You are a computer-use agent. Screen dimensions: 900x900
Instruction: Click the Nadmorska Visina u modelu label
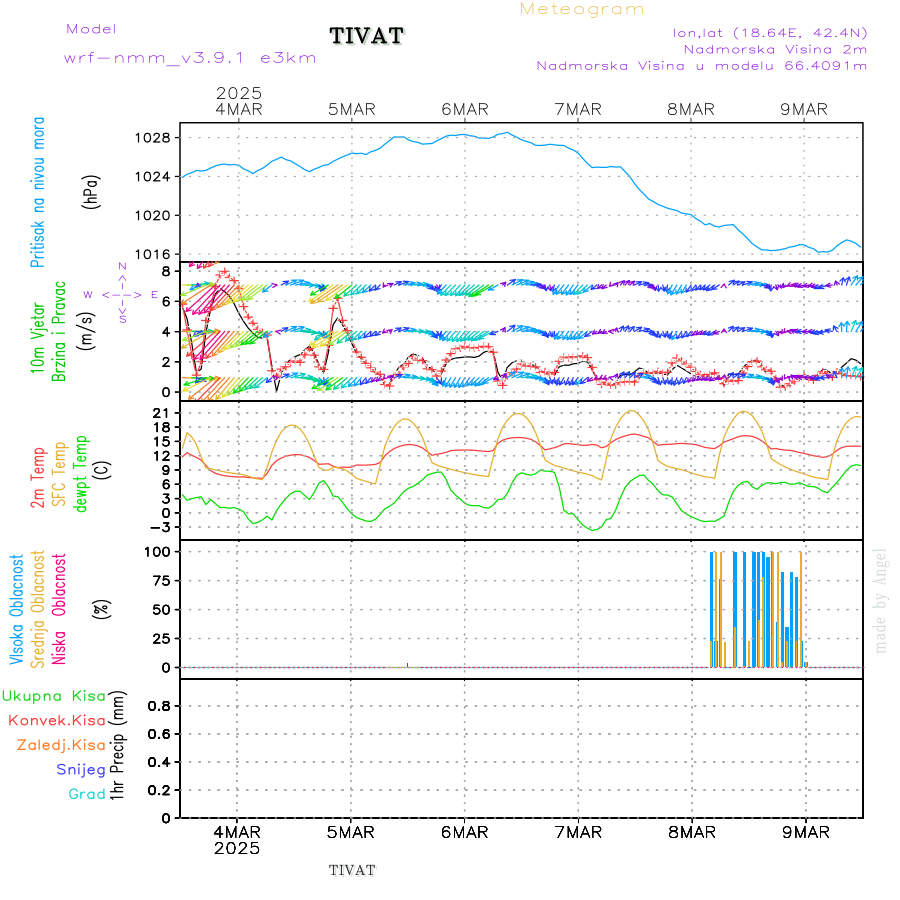[x=701, y=66]
